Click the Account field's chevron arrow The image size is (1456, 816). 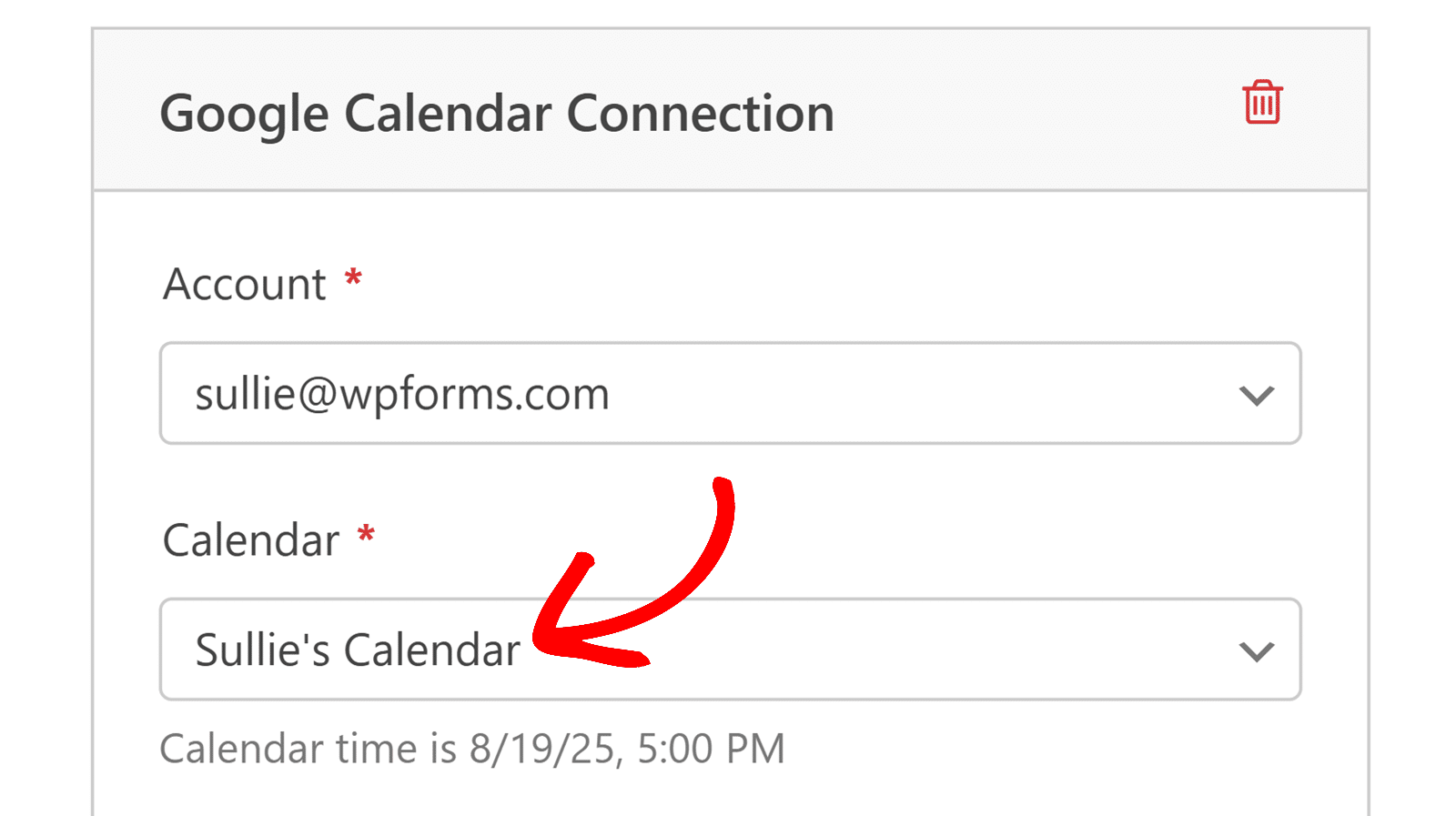pos(1256,395)
